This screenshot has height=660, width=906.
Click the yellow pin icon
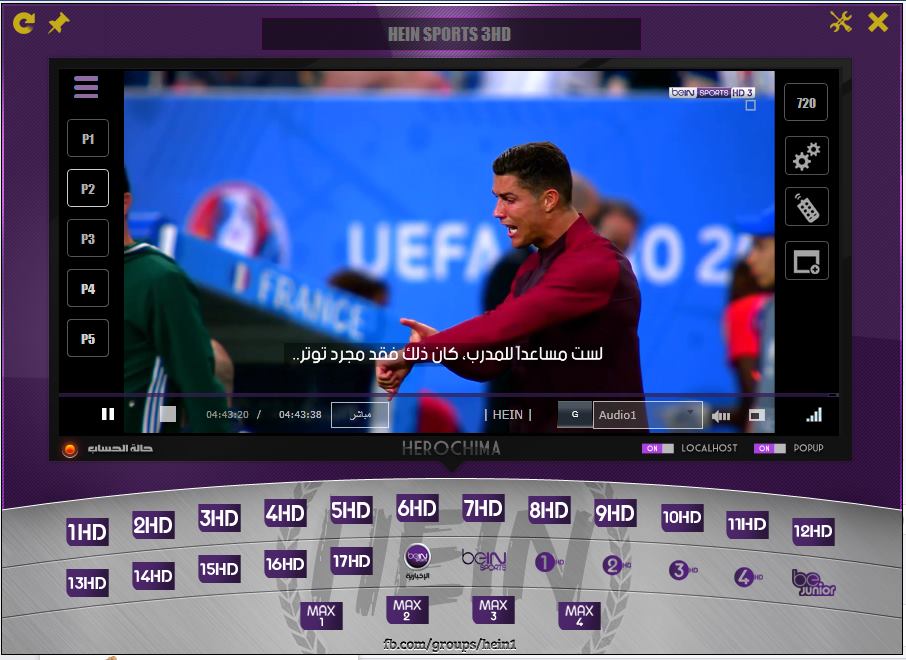click(58, 23)
